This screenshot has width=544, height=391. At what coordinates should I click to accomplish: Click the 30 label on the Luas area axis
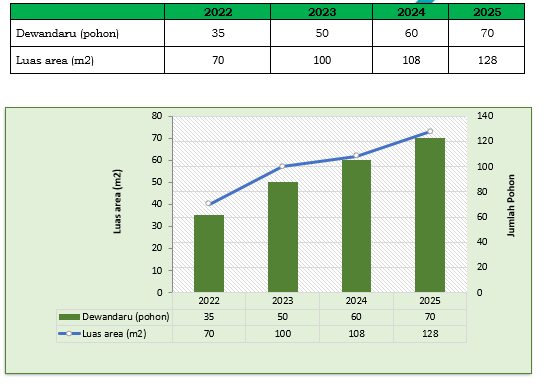pos(157,226)
